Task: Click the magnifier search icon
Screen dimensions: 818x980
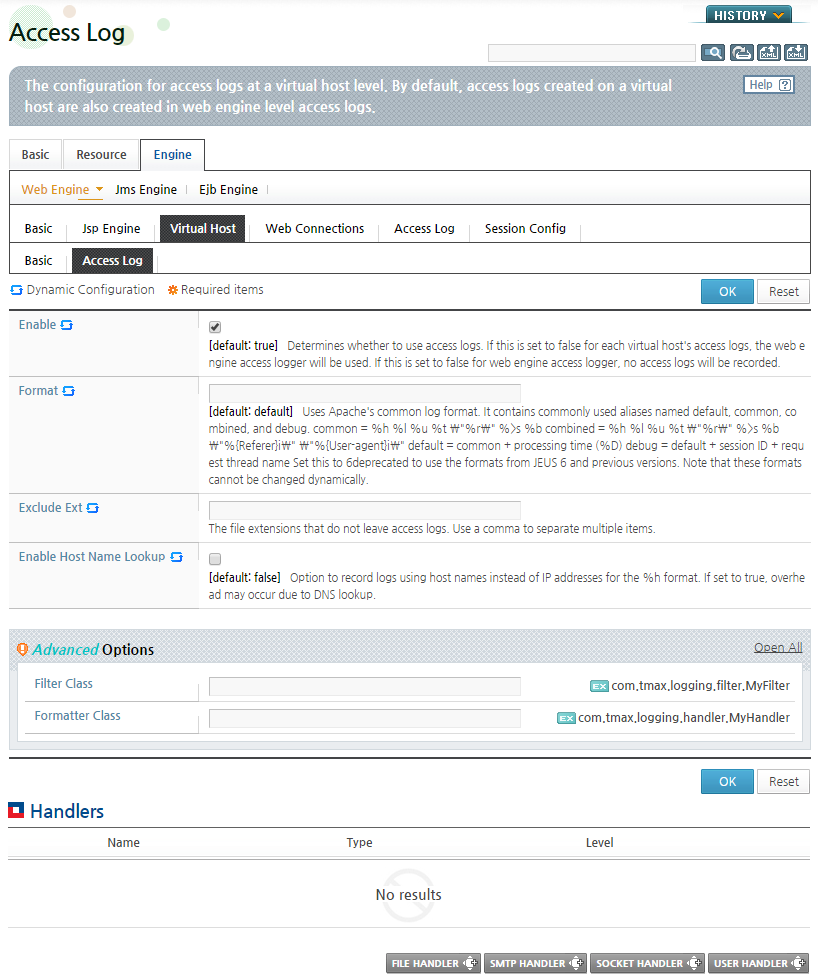Action: 712,52
